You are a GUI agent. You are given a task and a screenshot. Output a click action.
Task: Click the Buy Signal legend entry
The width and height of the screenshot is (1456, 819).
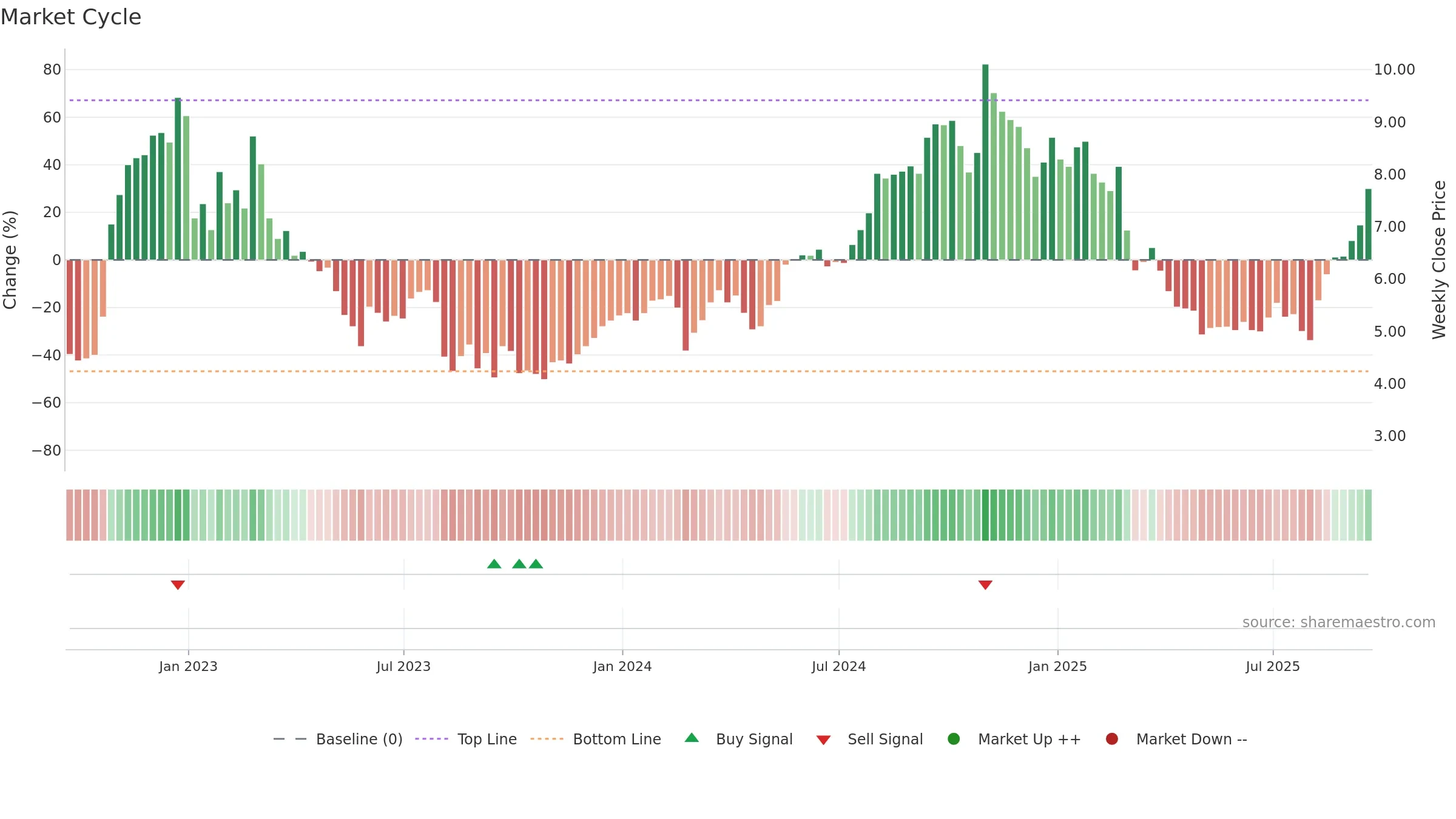tap(738, 739)
